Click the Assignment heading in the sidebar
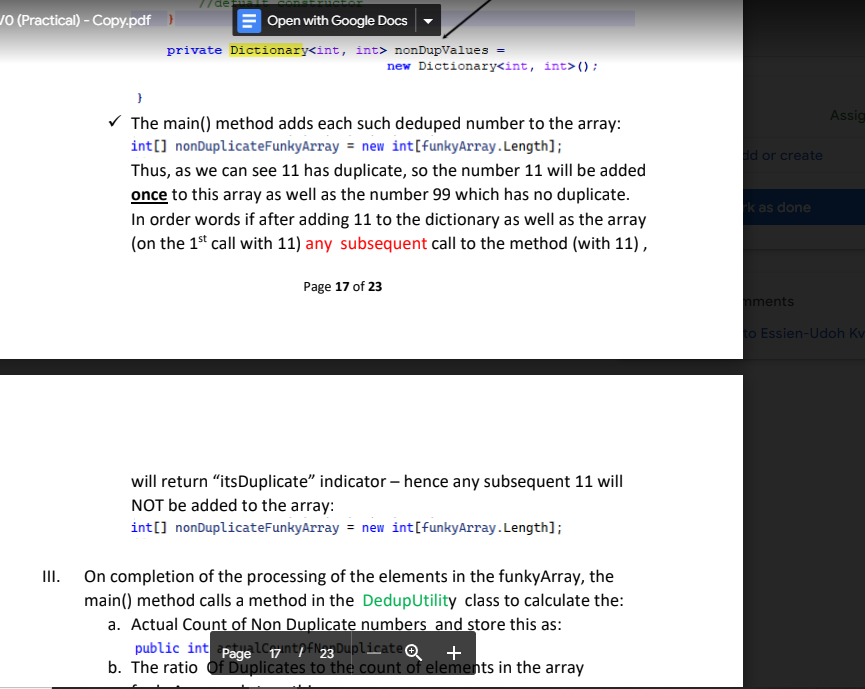The height and width of the screenshot is (689, 865). pos(846,115)
